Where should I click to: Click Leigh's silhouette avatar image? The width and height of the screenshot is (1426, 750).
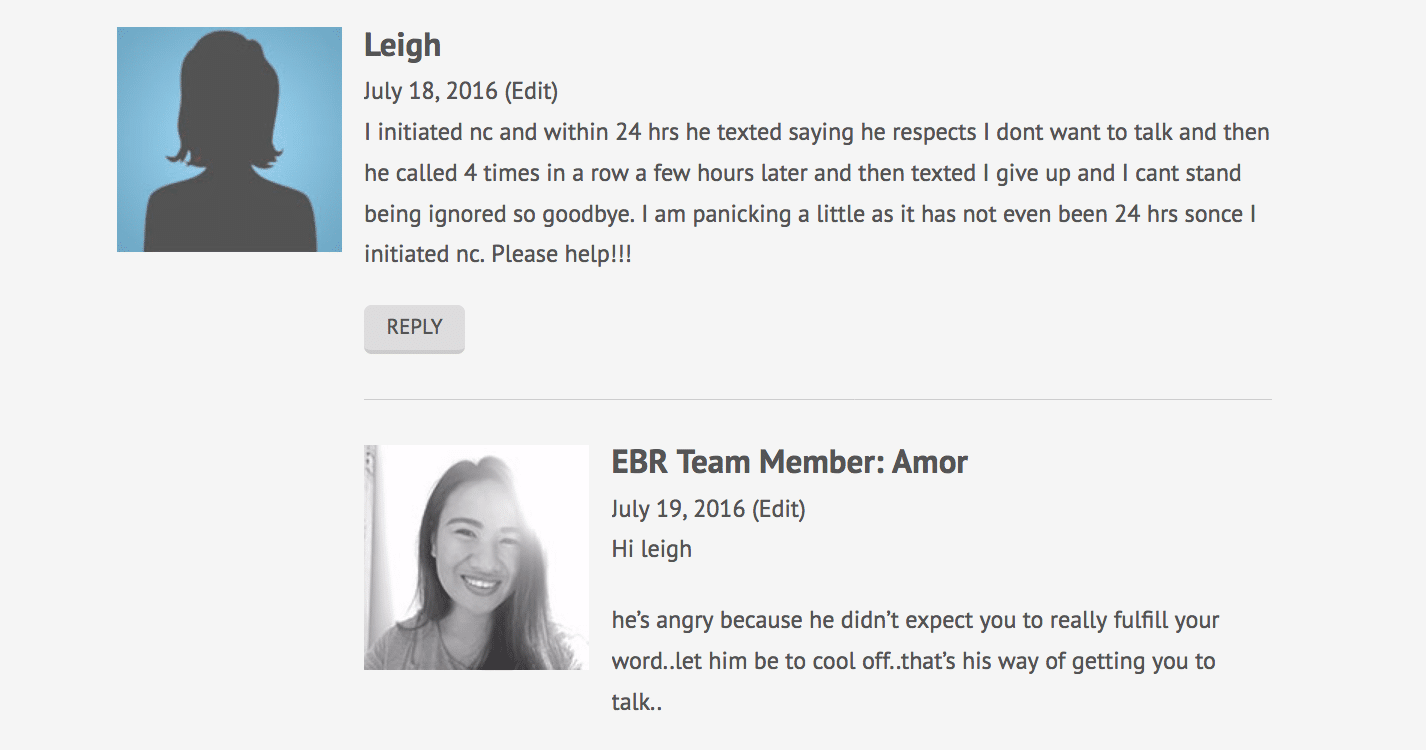pos(229,139)
